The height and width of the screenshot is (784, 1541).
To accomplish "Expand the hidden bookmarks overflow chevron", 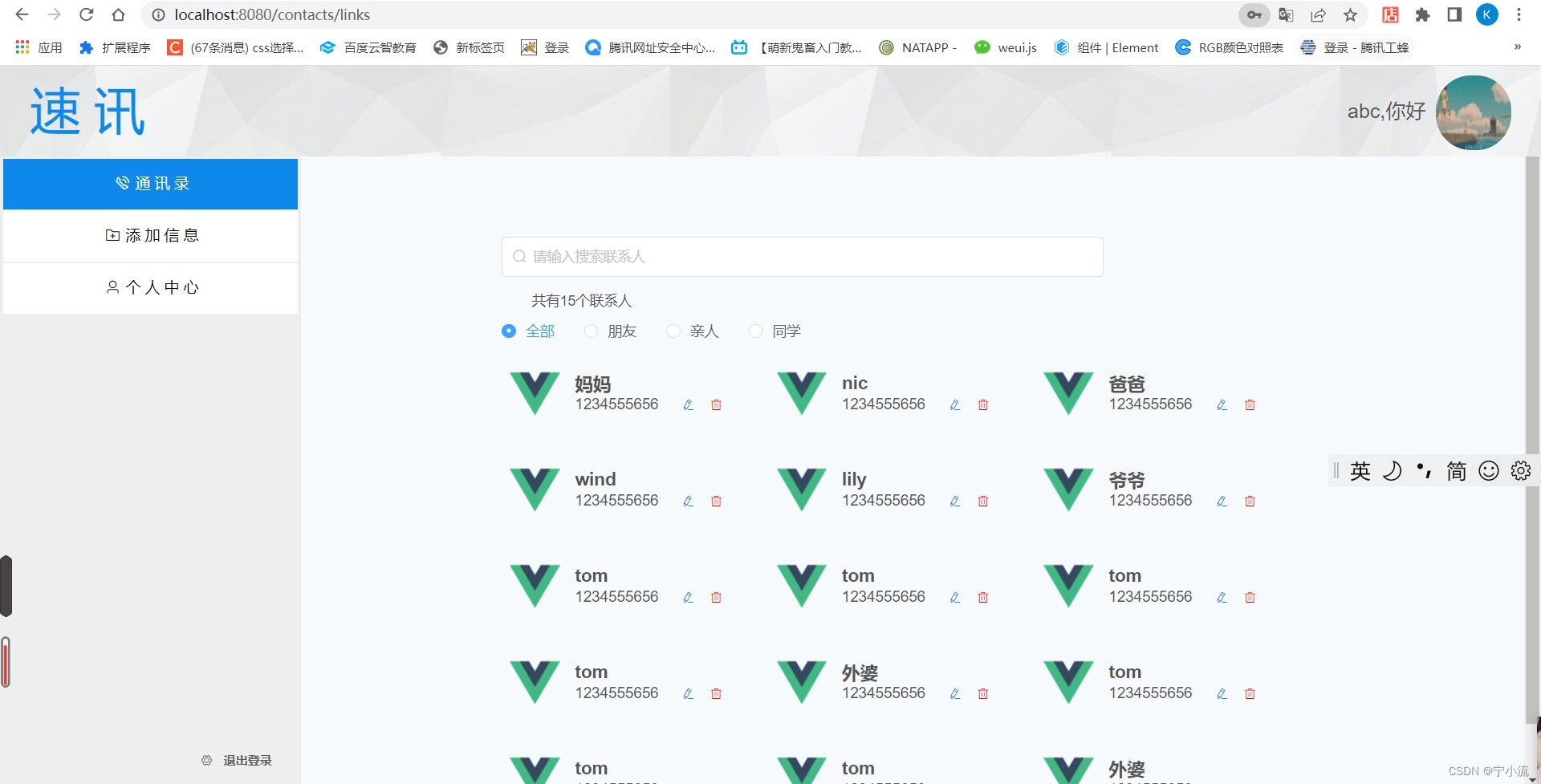I will (1518, 47).
